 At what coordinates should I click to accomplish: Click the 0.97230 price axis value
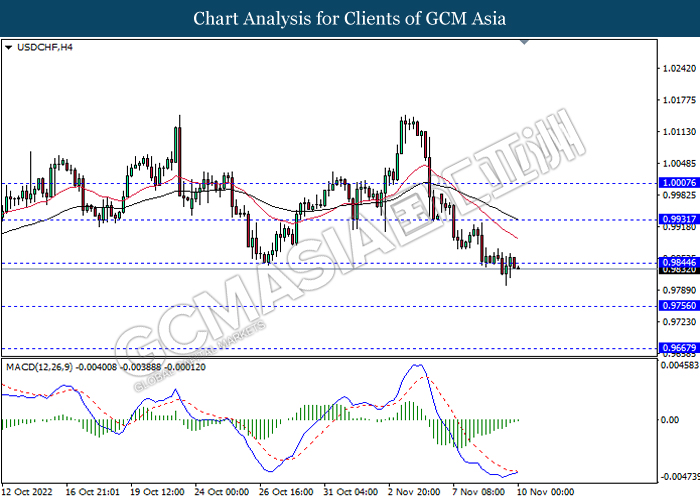point(679,322)
